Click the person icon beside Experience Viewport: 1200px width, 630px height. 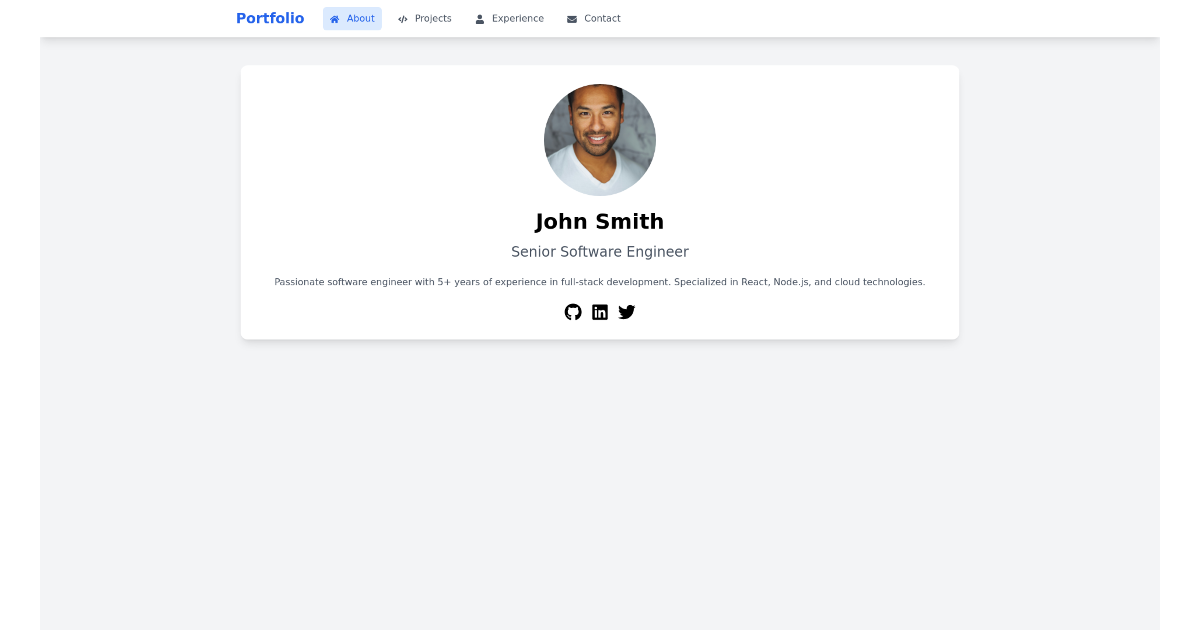click(478, 18)
